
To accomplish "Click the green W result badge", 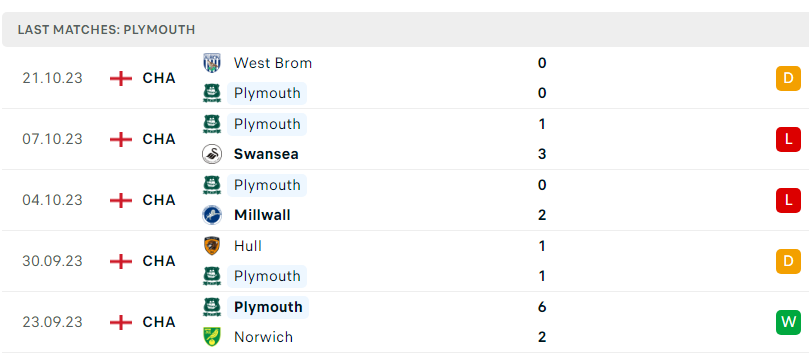I will coord(788,322).
